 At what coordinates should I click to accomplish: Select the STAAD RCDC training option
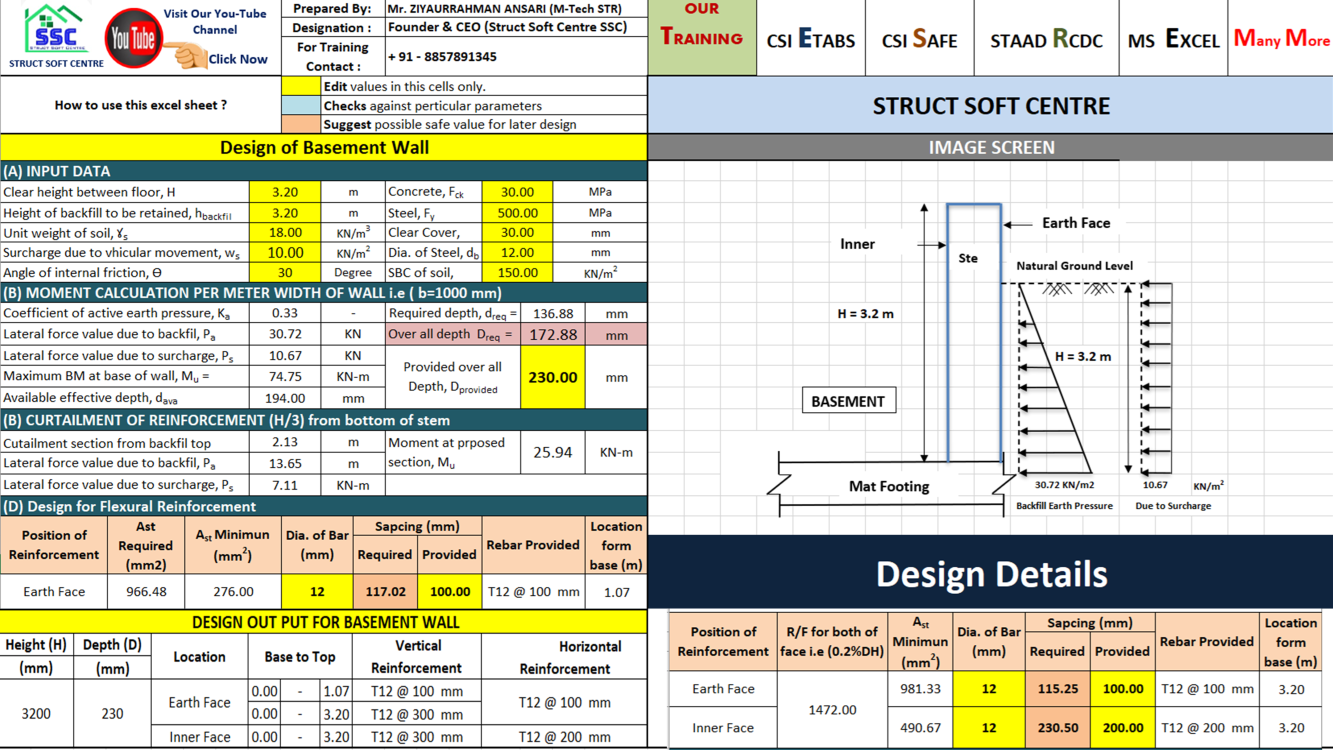tap(1046, 40)
